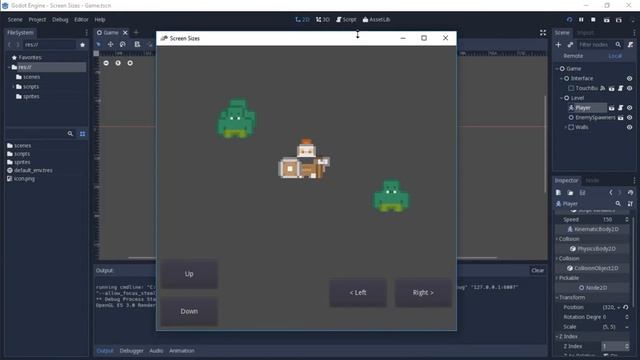Viewport: 640px width, 360px height.
Task: Click the list-select tool in the canvas toolbar
Action: [x=137, y=44]
